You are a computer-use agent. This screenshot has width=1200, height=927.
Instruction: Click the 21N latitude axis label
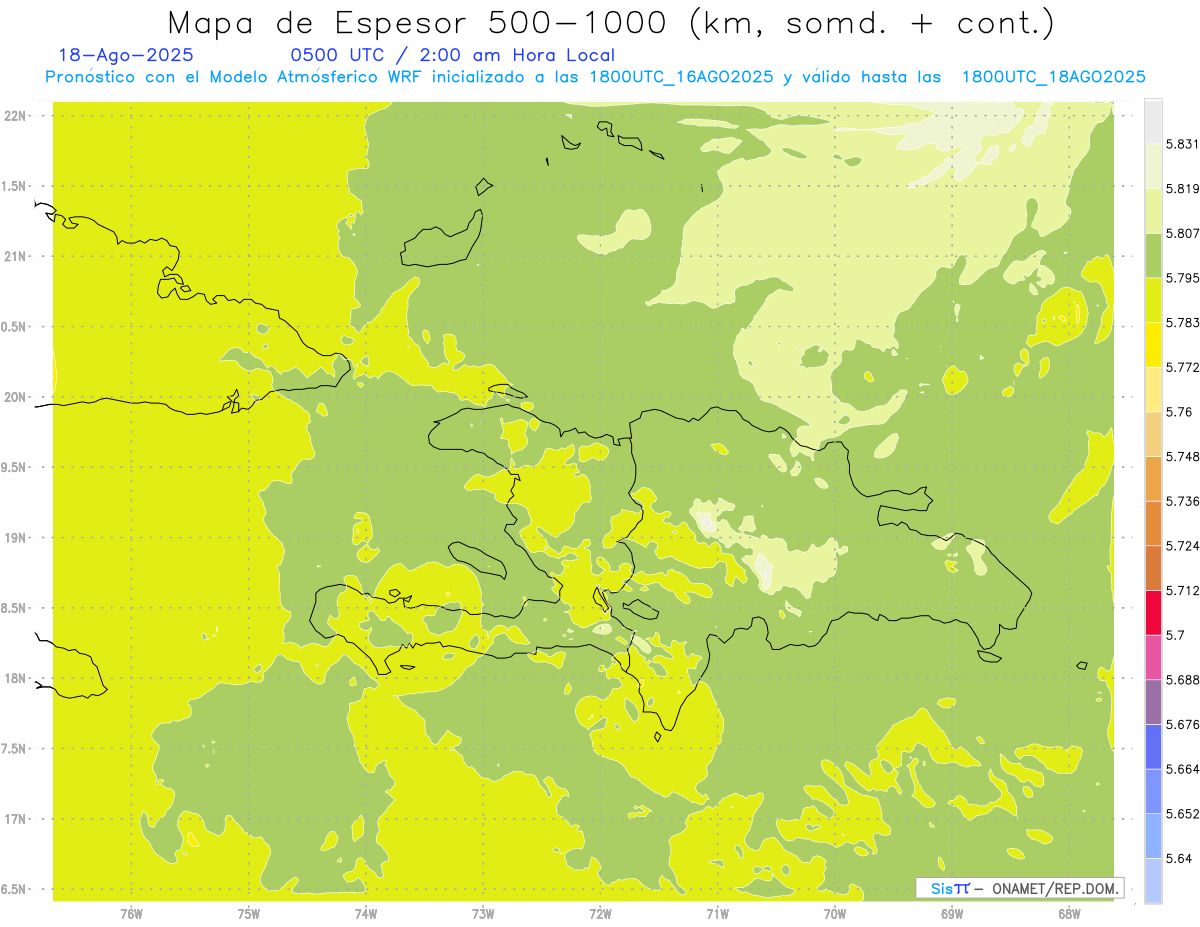14,257
